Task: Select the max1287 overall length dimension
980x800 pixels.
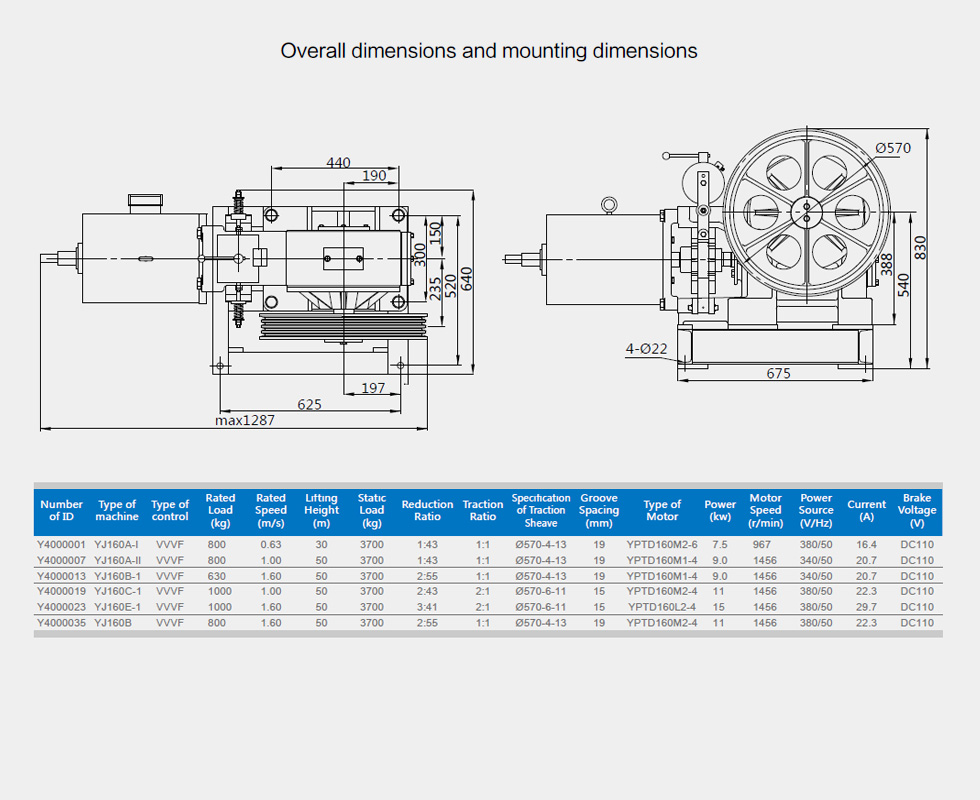Action: coord(244,421)
